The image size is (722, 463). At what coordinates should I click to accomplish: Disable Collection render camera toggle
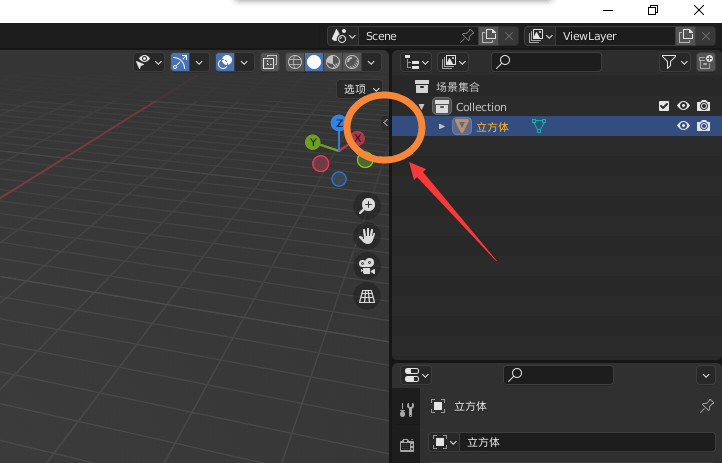click(x=703, y=106)
